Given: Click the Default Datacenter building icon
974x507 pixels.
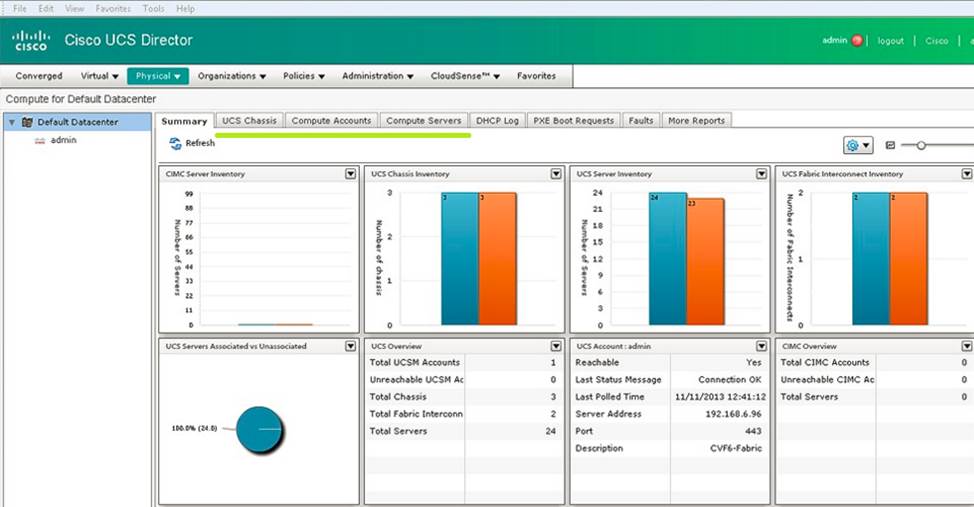Looking at the screenshot, I should pyautogui.click(x=27, y=123).
